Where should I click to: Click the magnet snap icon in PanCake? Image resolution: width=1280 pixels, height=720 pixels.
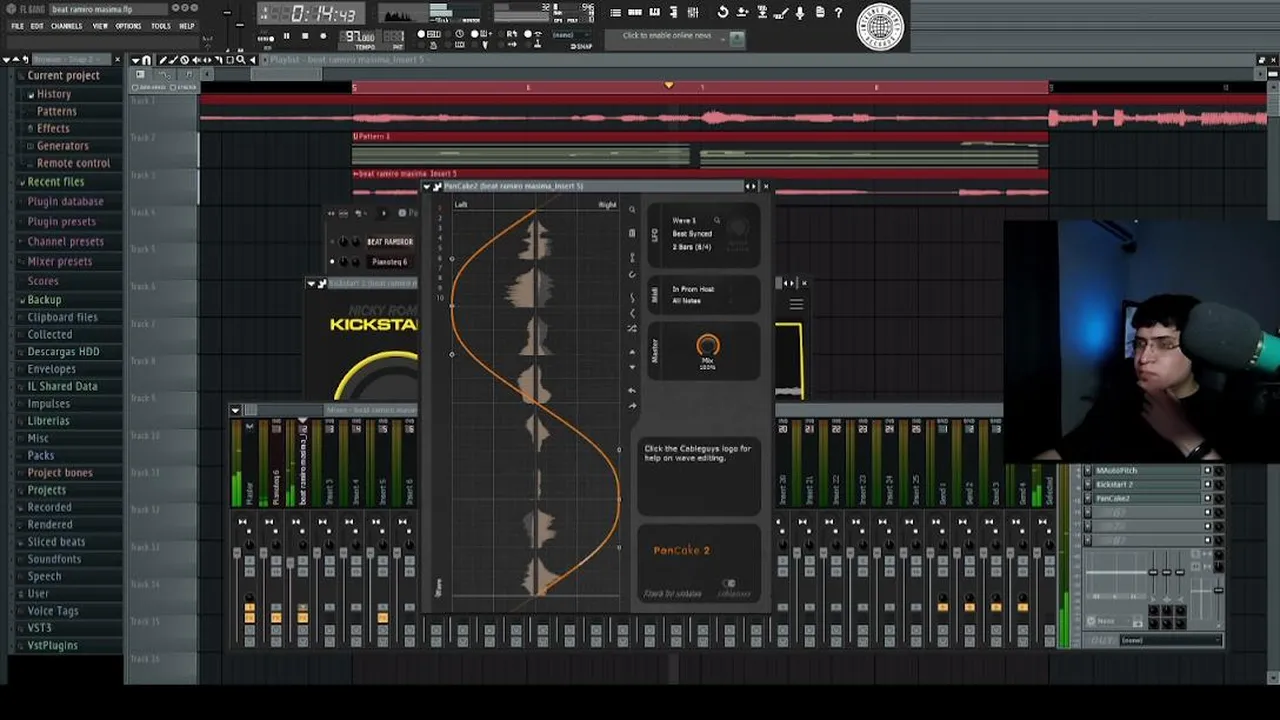click(632, 275)
